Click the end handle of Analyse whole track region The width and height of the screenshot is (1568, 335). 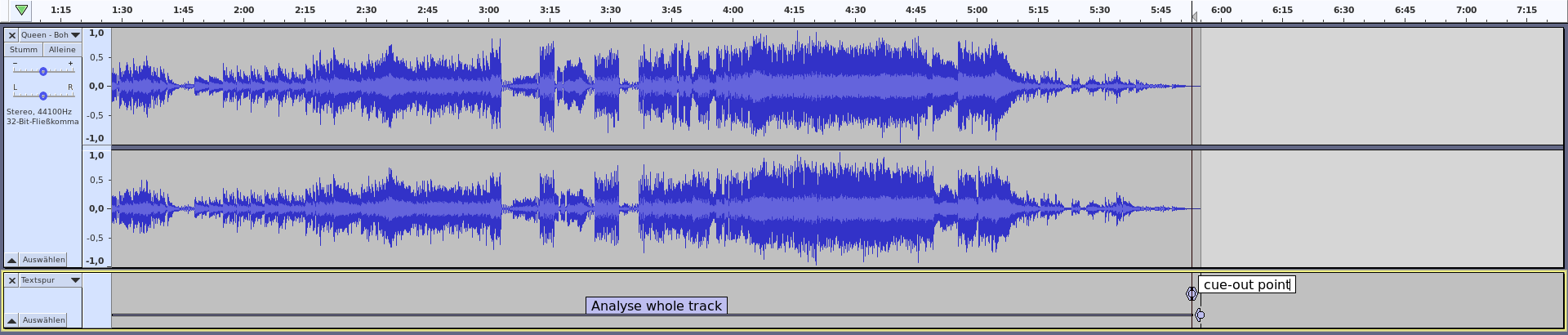1200,315
